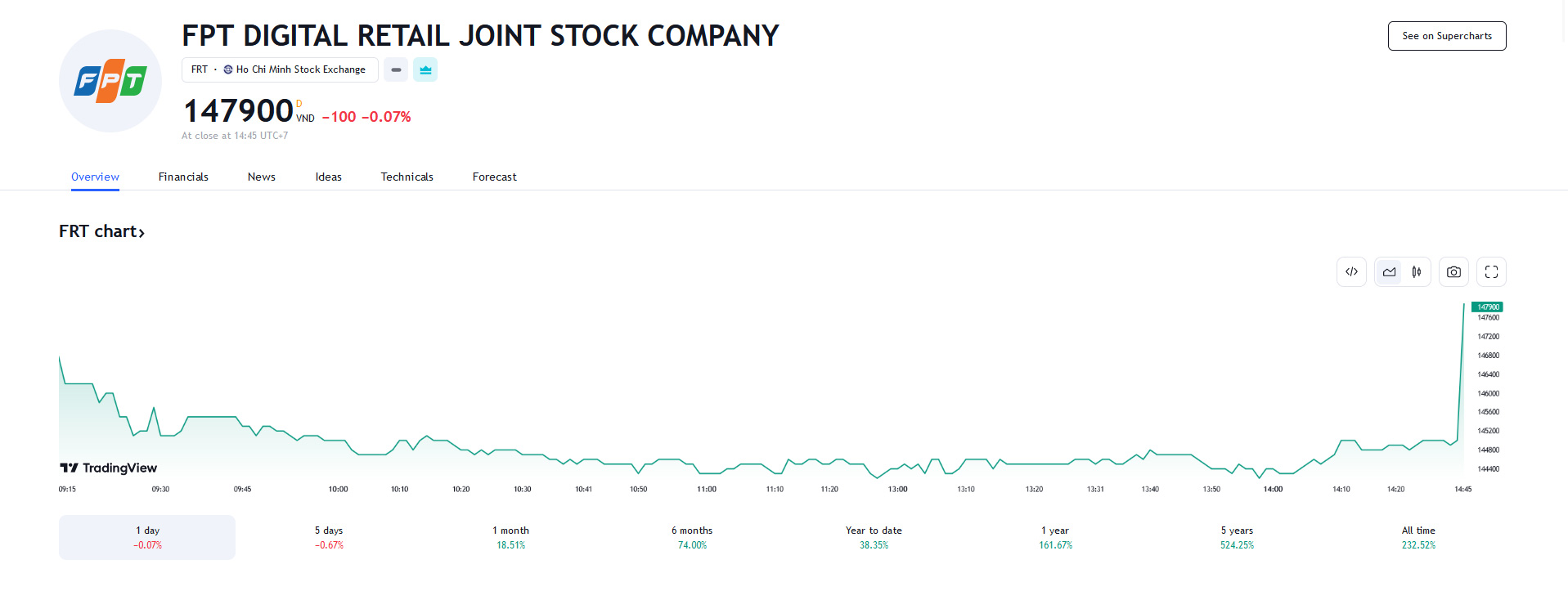This screenshot has width=1568, height=600.
Task: Open the FRT Ho Chi Minh exchange selector
Action: (x=279, y=70)
